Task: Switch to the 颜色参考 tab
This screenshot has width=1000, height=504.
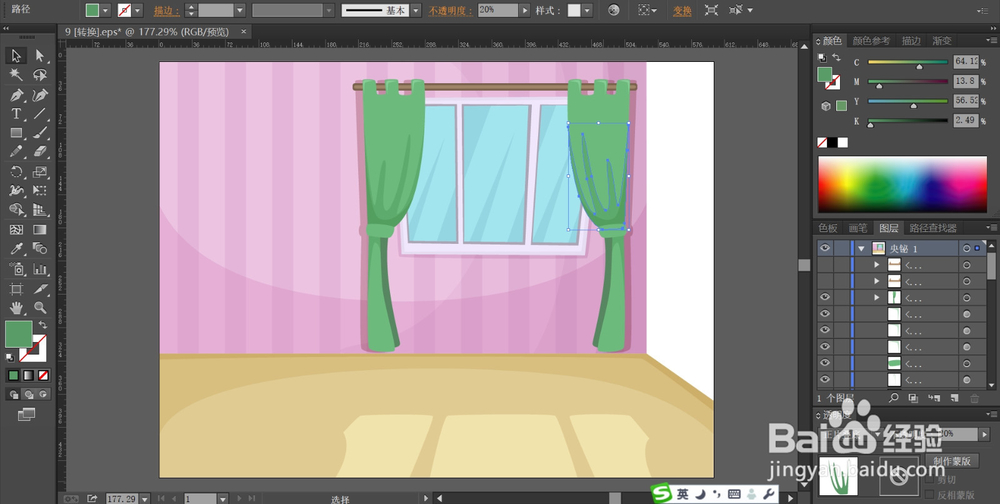Action: click(x=871, y=41)
